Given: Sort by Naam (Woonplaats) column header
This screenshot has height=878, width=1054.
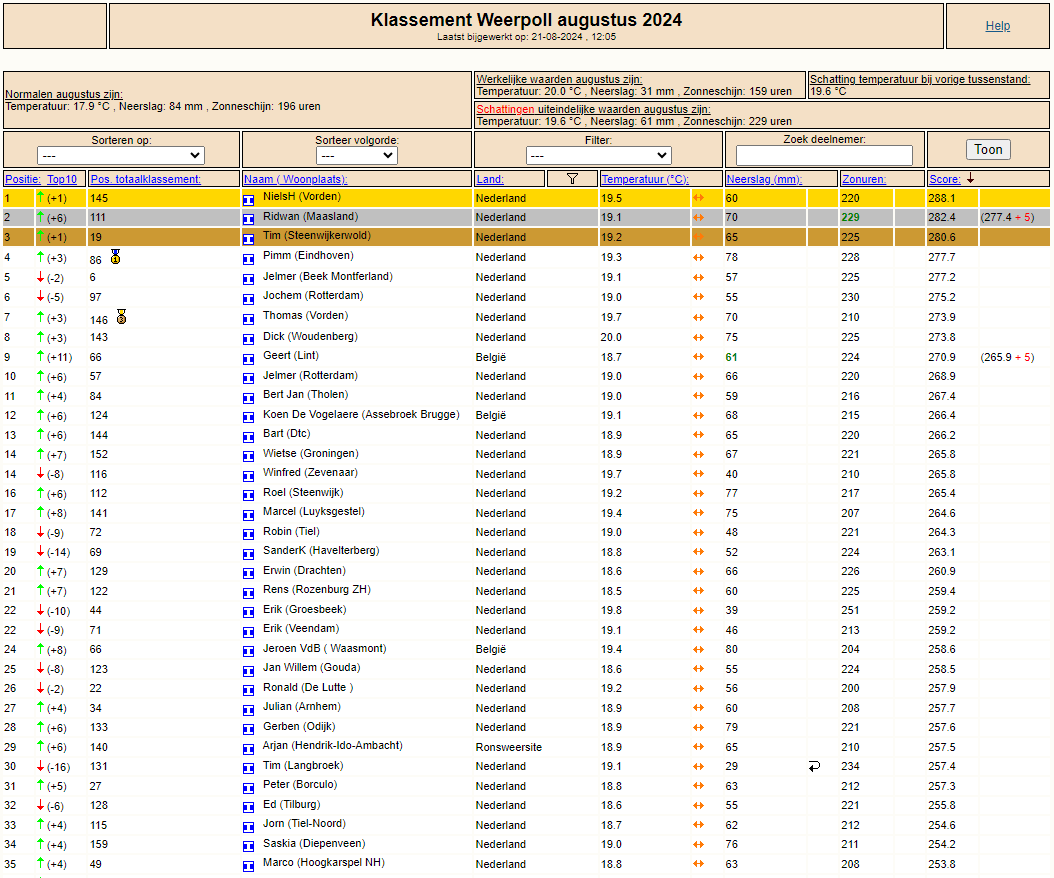Looking at the screenshot, I should [295, 179].
